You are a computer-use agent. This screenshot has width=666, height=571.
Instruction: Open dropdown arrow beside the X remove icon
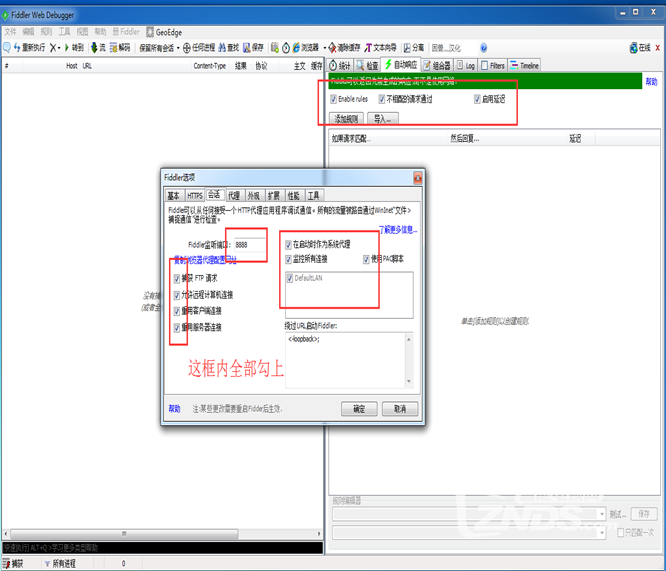[59, 48]
